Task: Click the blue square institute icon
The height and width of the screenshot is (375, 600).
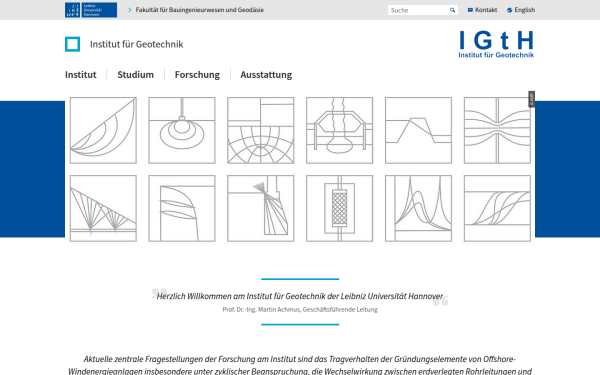Action: [72, 44]
